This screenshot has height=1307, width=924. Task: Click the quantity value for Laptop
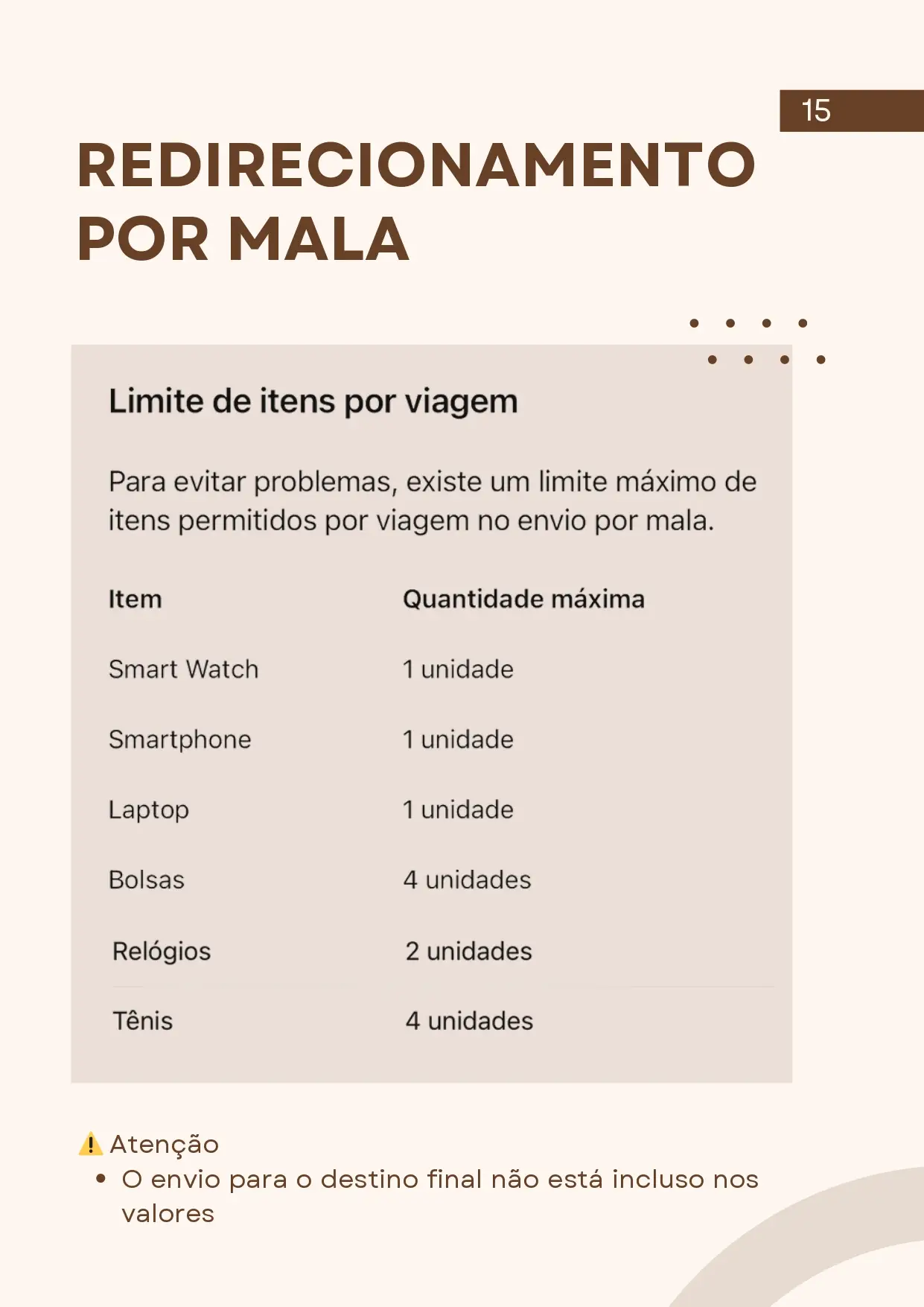[x=458, y=810]
